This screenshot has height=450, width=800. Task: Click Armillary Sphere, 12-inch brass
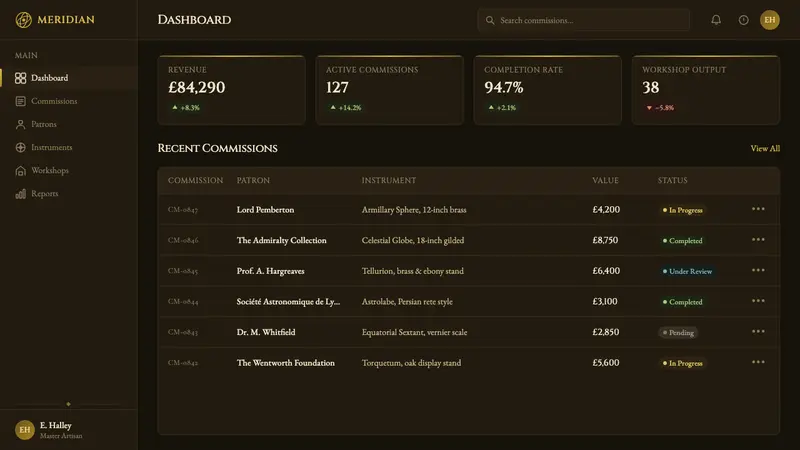point(414,210)
